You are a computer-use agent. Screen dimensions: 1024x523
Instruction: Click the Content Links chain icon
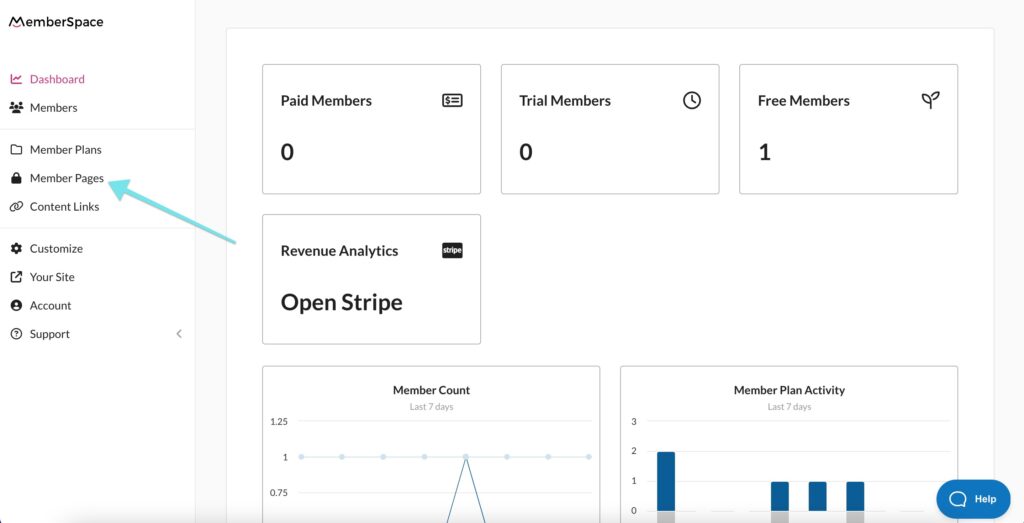16,206
